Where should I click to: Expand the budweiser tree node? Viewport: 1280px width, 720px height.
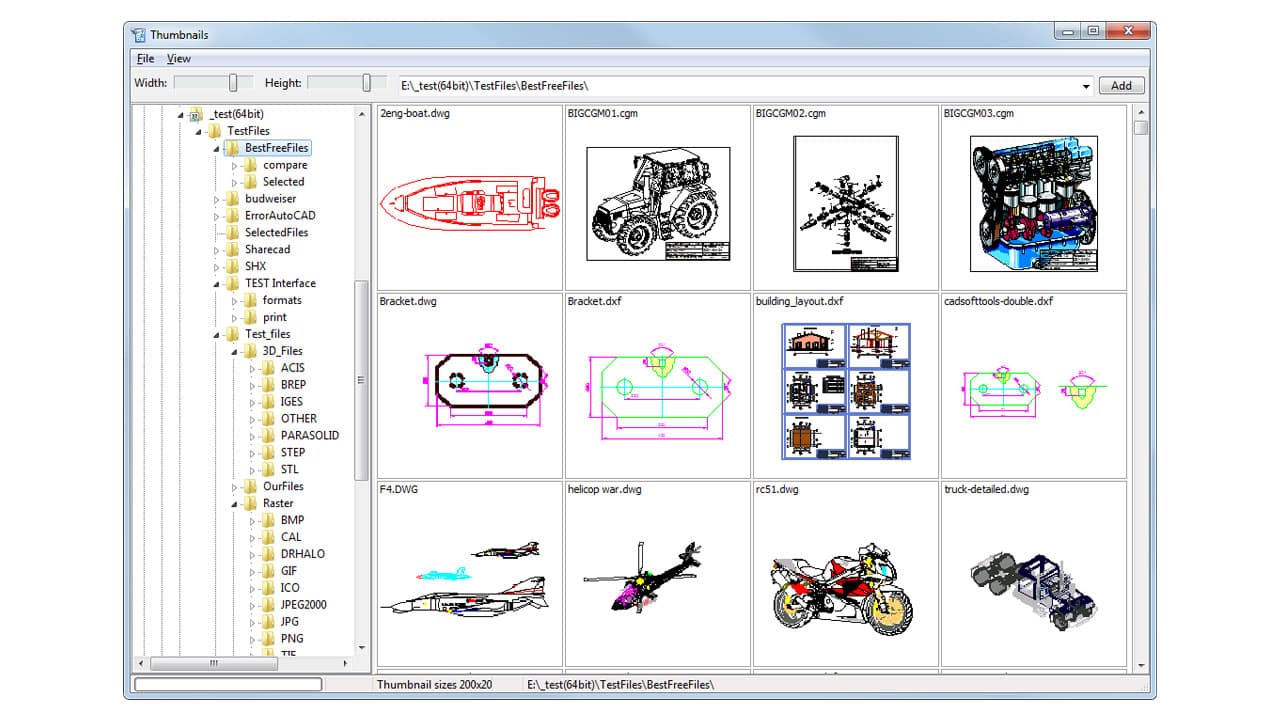click(214, 198)
